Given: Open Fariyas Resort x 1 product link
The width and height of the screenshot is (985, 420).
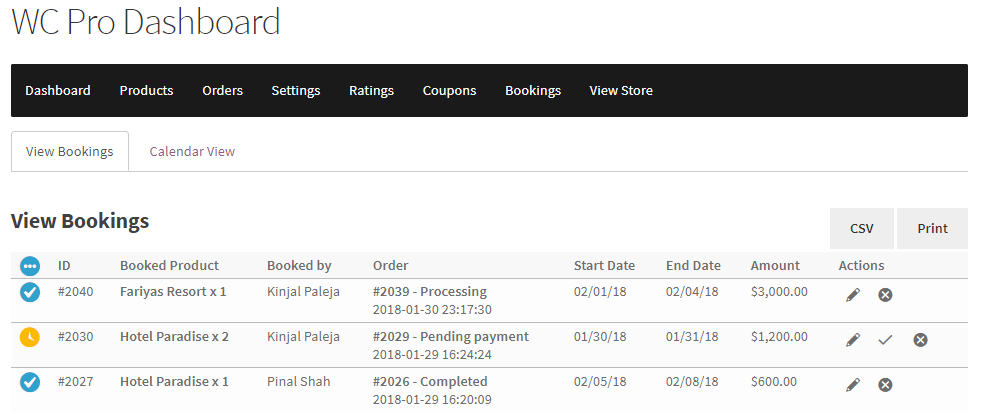Looking at the screenshot, I should click(x=173, y=292).
